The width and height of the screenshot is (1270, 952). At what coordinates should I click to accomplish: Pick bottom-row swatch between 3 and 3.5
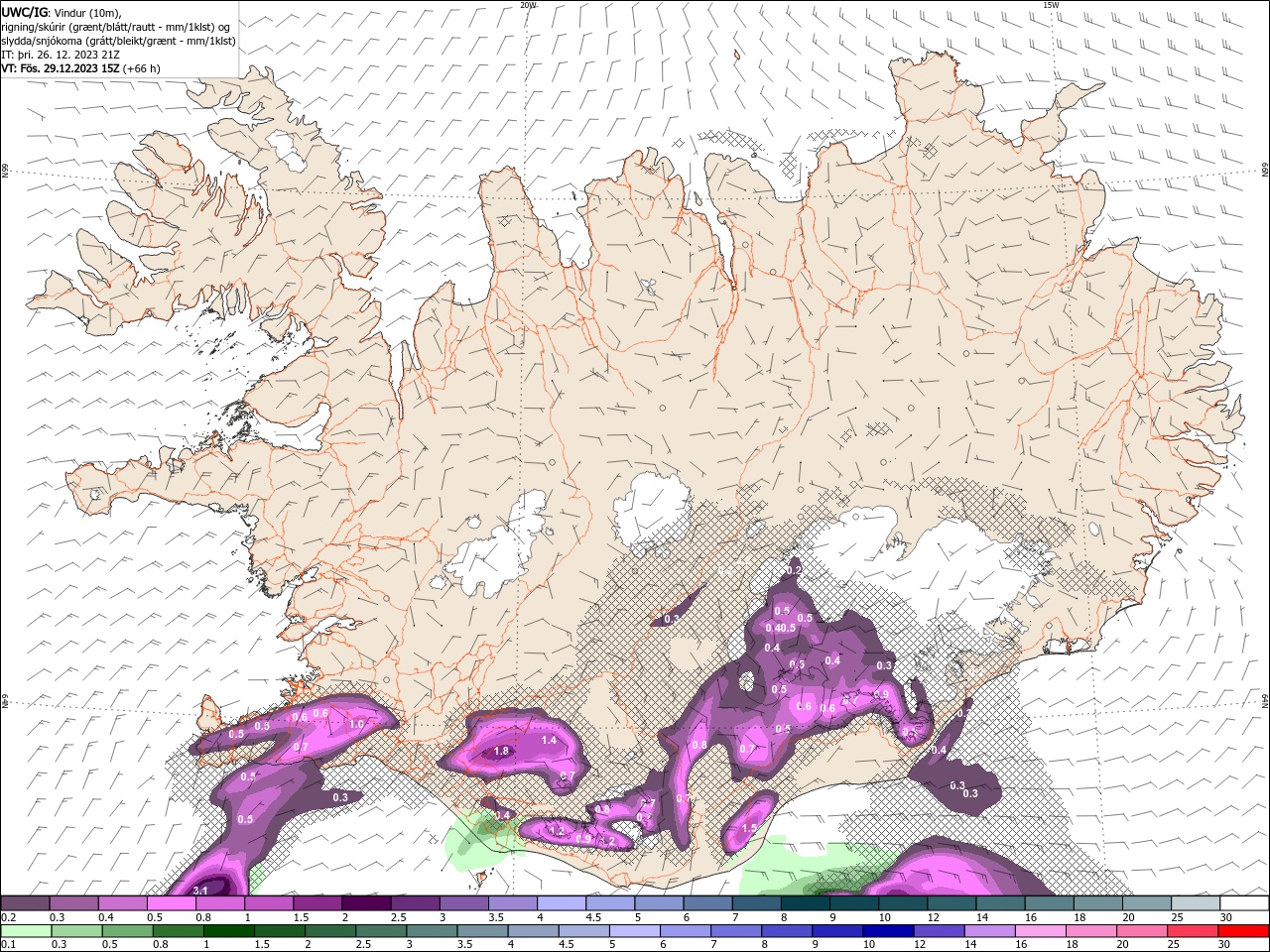coord(432,931)
